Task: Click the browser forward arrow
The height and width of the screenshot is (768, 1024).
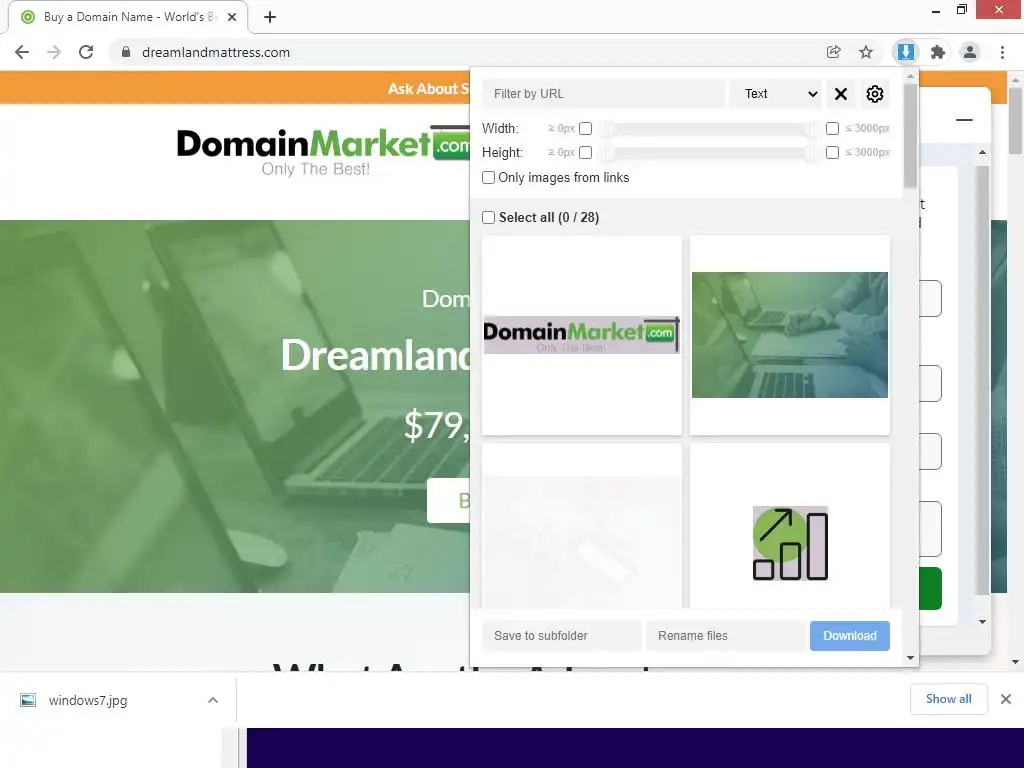Action: tap(54, 52)
